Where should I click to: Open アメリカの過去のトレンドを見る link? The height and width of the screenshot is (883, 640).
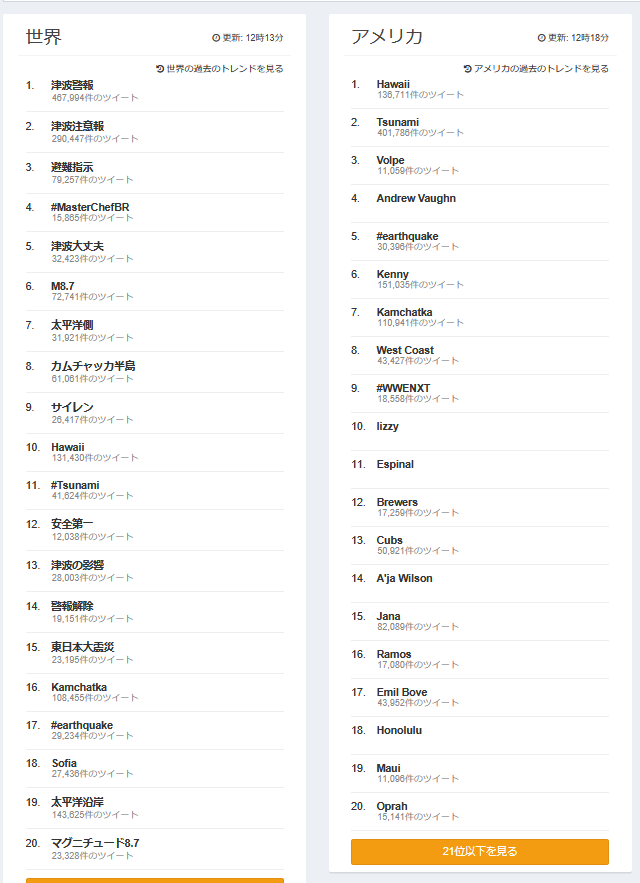(x=541, y=69)
